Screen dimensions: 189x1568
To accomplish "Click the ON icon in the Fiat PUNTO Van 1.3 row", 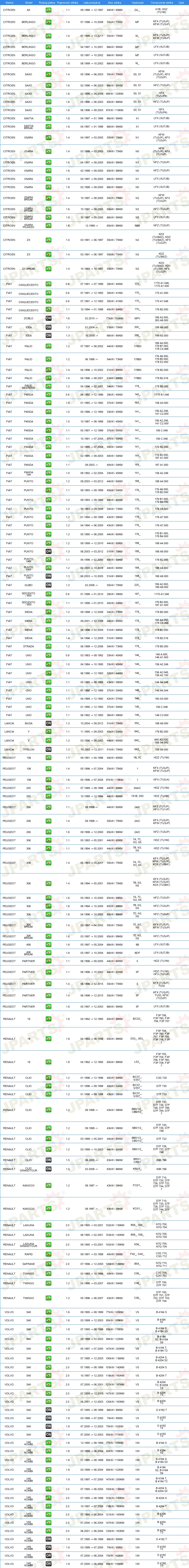I will 48,576.
